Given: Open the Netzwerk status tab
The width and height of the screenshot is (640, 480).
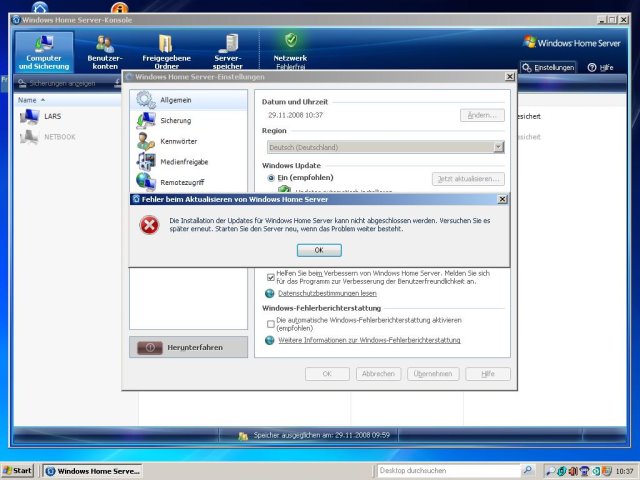Looking at the screenshot, I should coord(290,52).
